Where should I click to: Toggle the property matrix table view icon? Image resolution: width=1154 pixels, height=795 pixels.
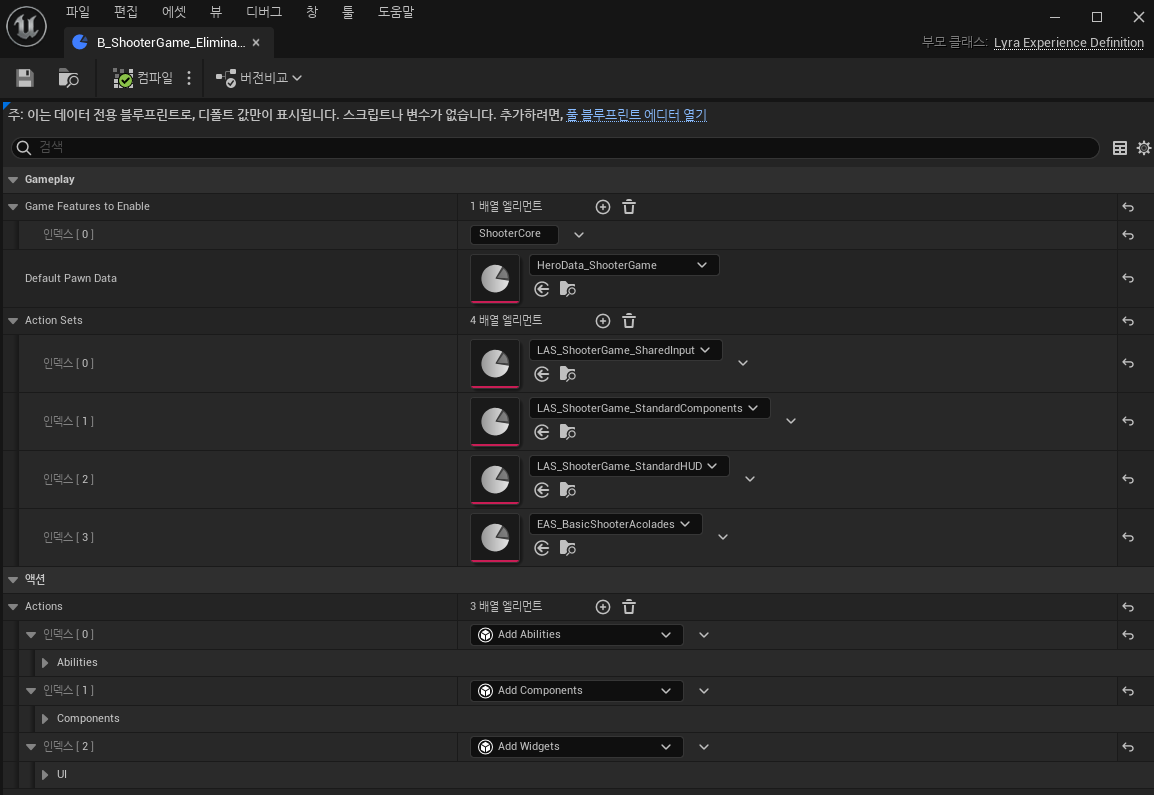(1119, 148)
